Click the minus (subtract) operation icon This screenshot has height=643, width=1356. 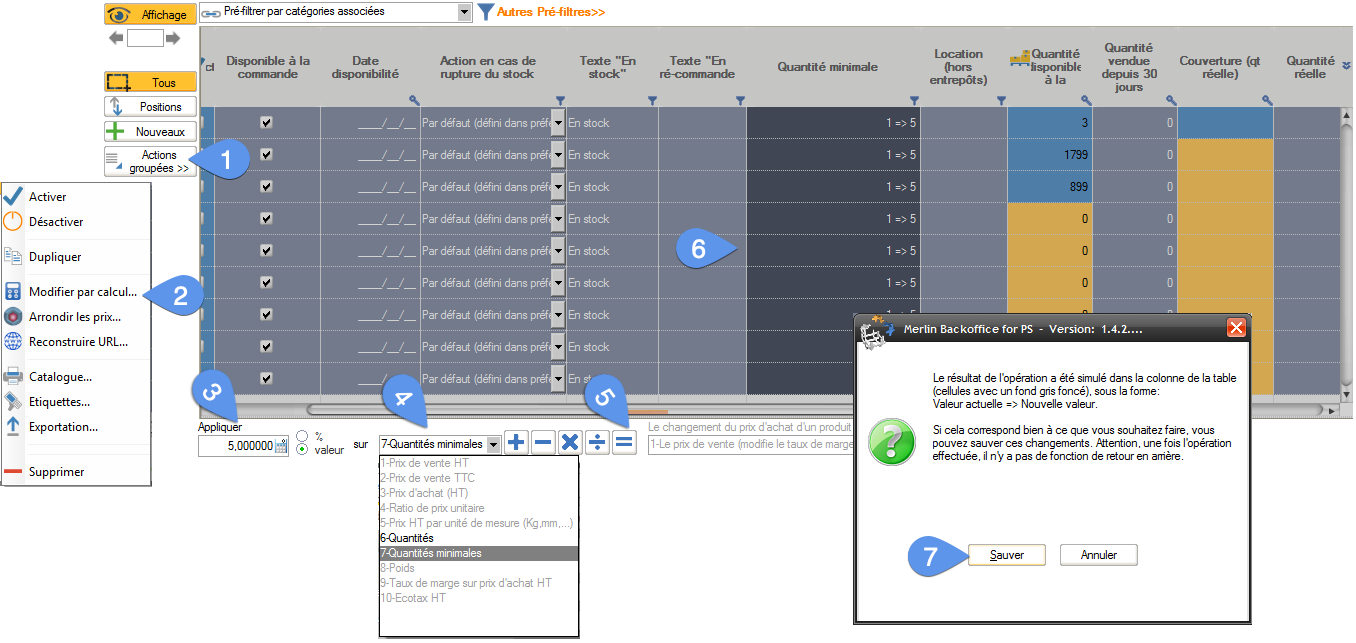click(543, 443)
